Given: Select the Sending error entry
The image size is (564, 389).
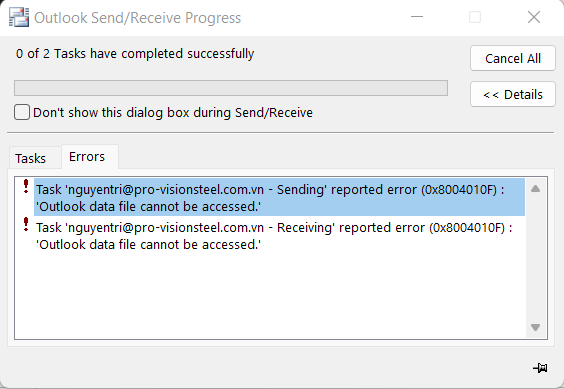Looking at the screenshot, I should click(x=279, y=198).
